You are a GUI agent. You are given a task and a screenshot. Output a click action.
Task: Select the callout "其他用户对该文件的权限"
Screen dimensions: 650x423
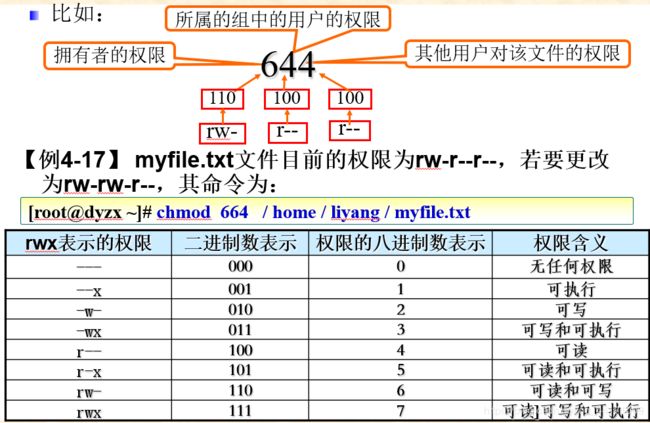[x=517, y=53]
